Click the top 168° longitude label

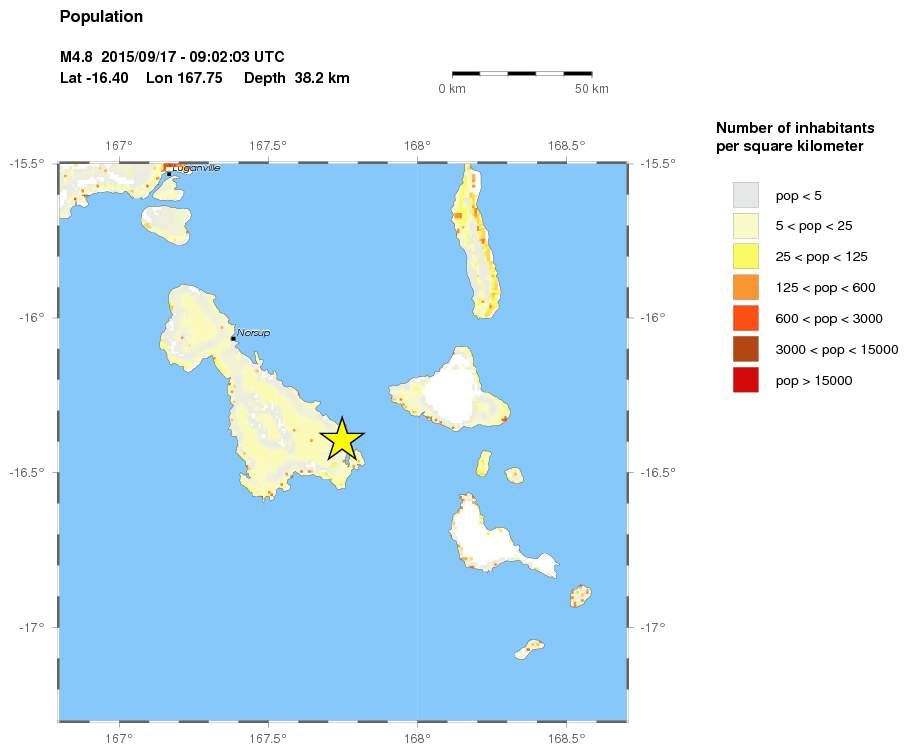click(417, 145)
